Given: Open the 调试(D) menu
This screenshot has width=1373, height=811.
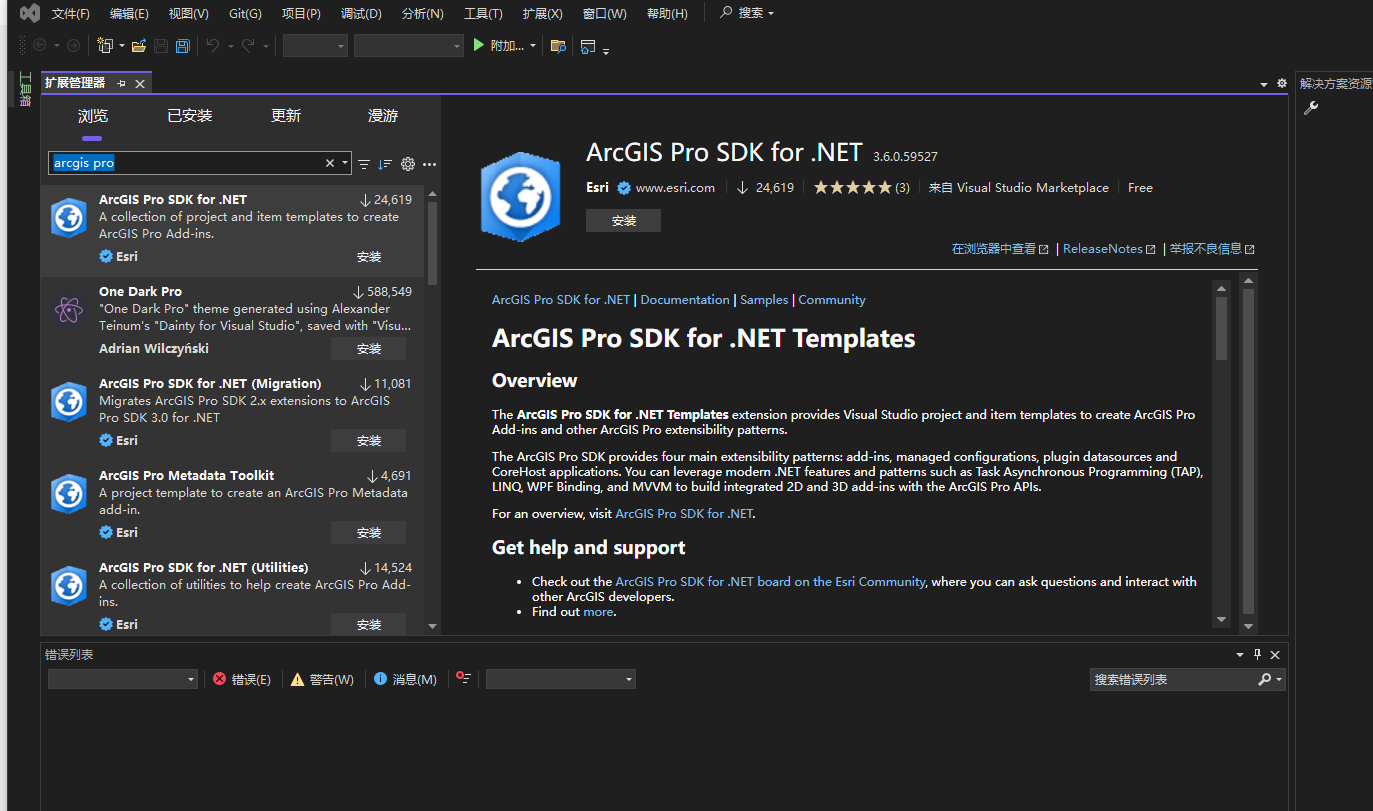Looking at the screenshot, I should click(361, 14).
